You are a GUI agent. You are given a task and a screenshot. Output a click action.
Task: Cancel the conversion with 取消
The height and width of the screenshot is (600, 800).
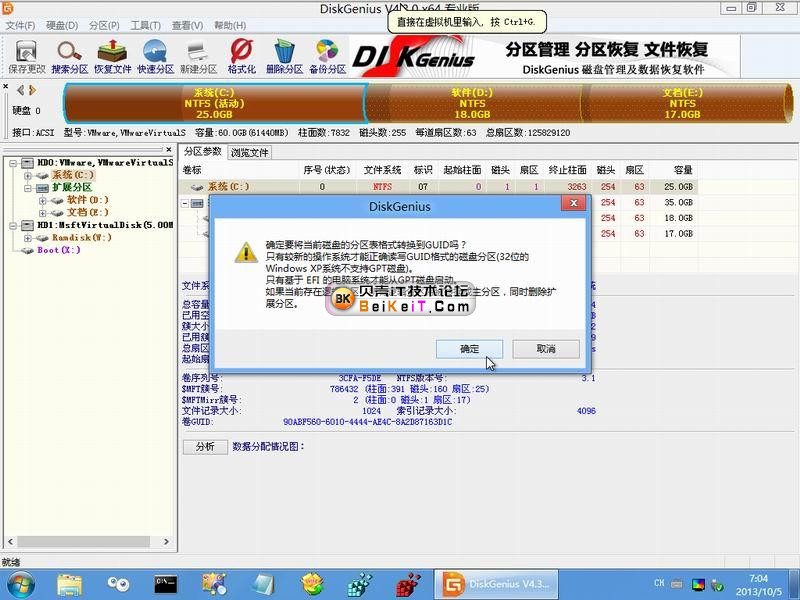point(546,349)
